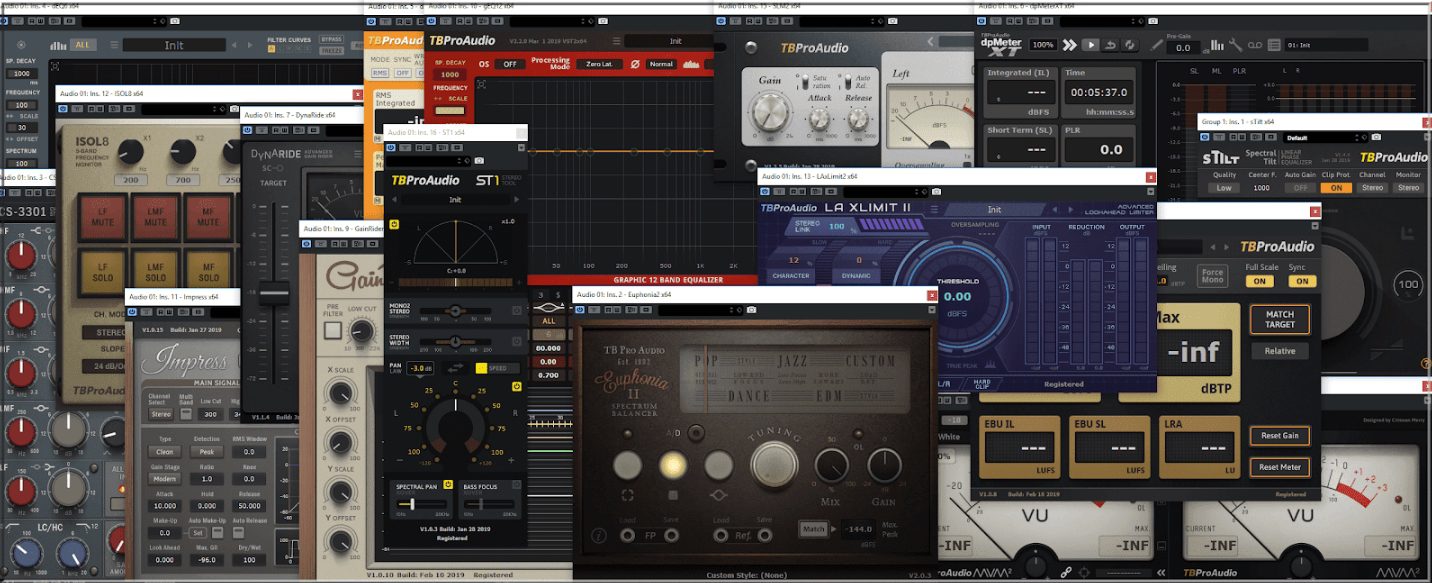Screen dimensions: 1432x583
Task: Click the spectrum bars icon in dEQ6
Action: point(58,45)
